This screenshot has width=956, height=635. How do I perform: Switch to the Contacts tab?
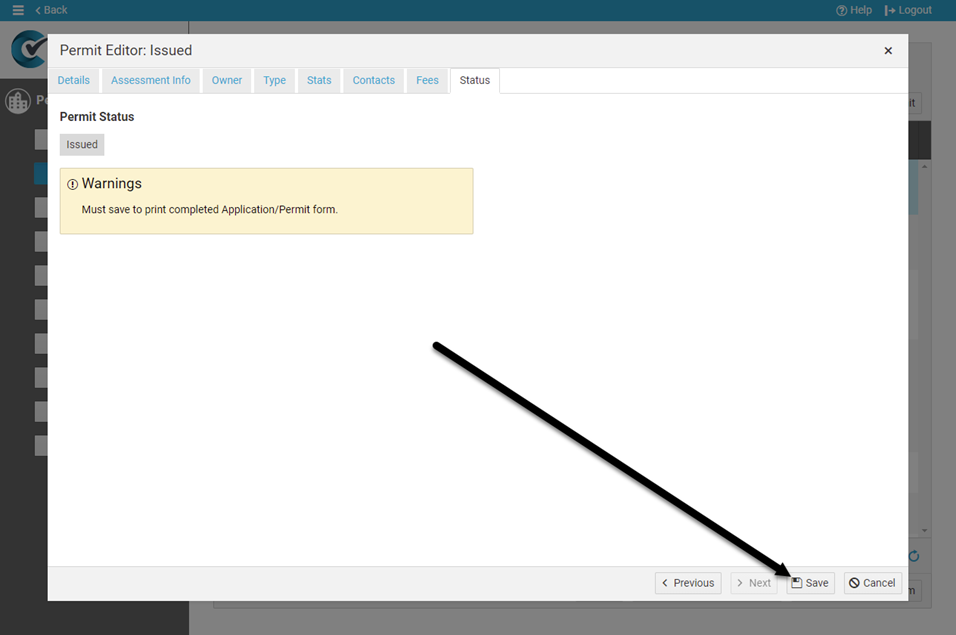pos(373,80)
